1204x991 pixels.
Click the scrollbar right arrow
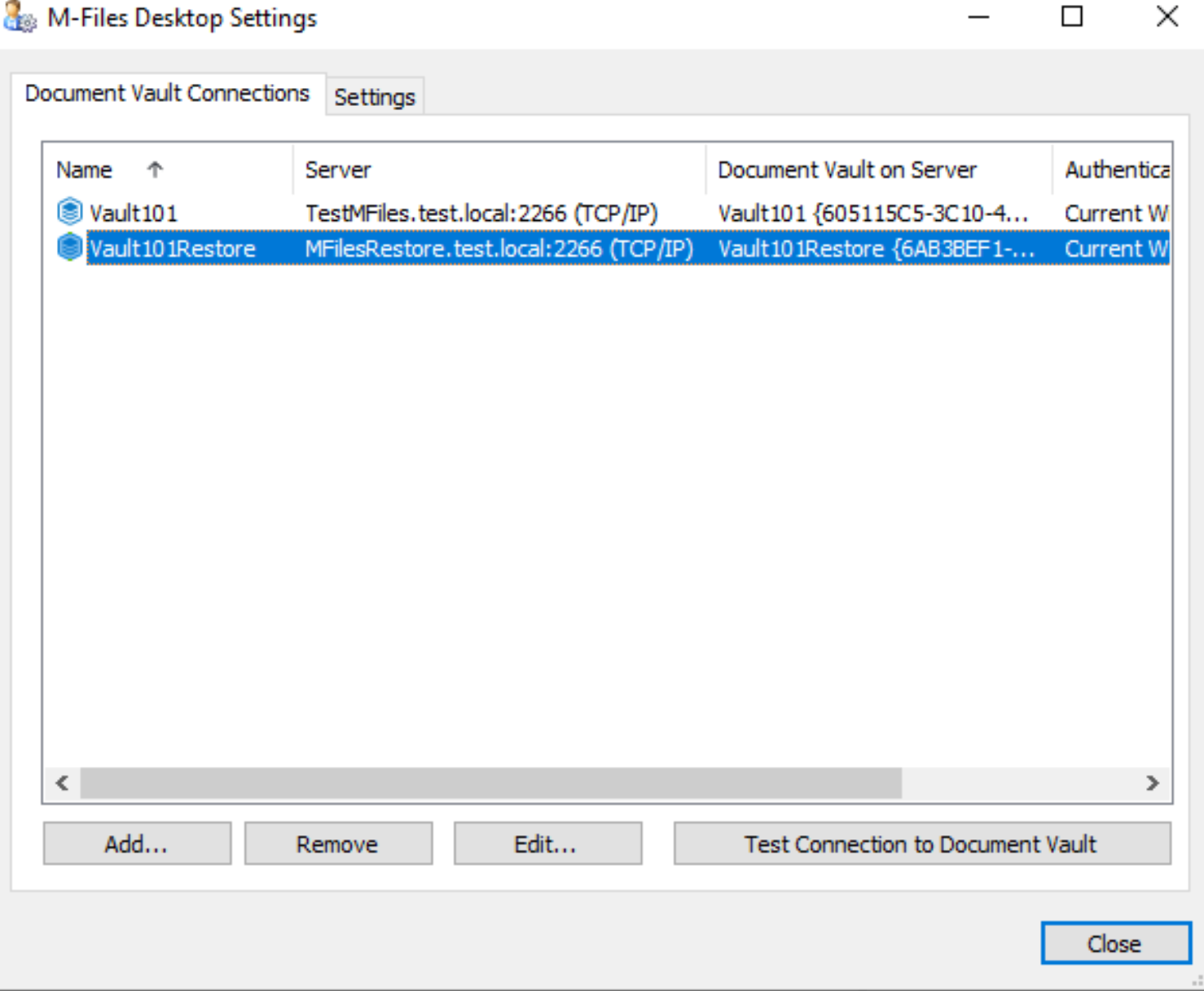1153,783
